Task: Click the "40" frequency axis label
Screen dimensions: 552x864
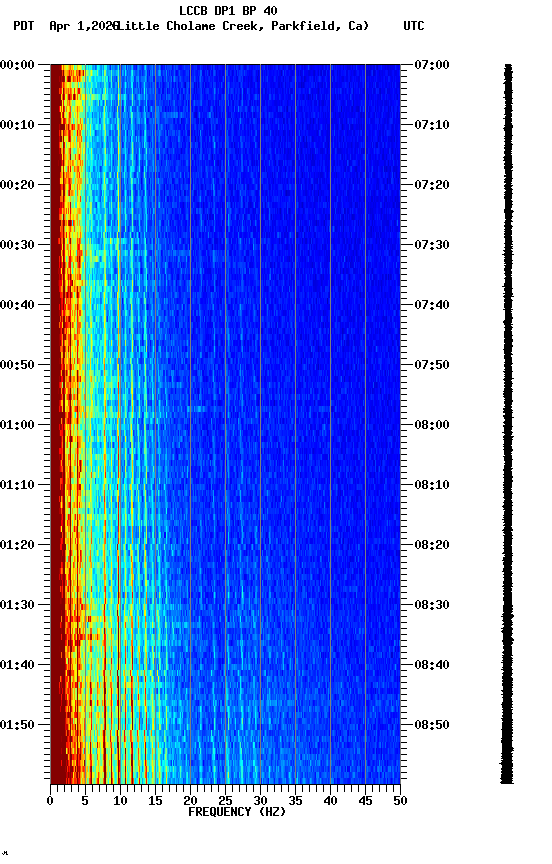Action: click(331, 802)
